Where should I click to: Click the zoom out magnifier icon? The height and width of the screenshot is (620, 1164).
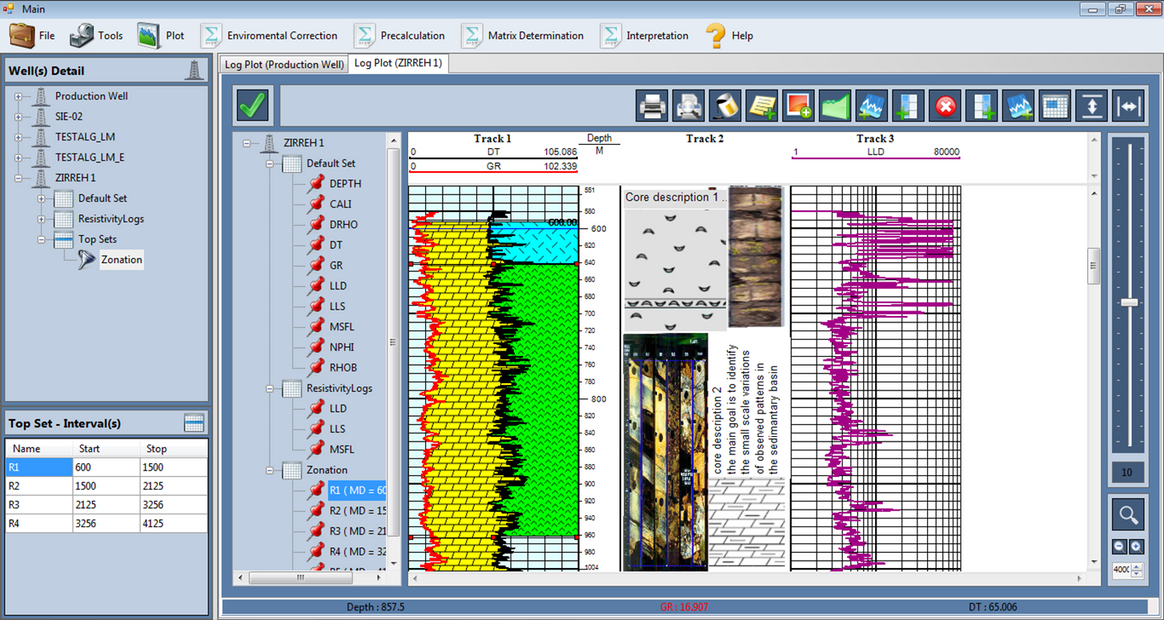1120,547
